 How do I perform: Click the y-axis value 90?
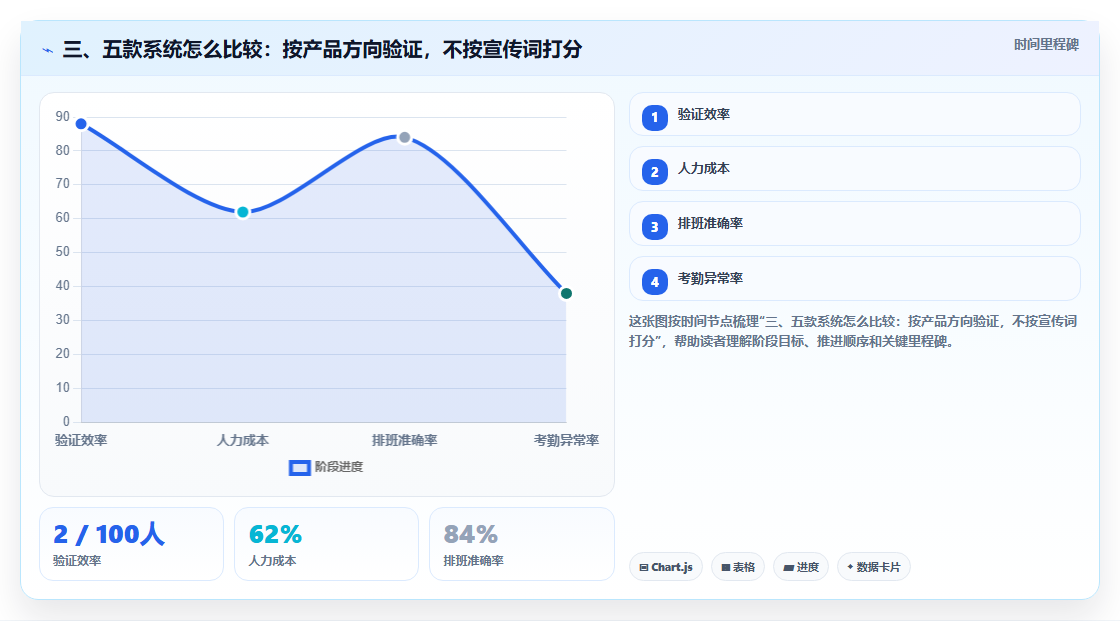(x=63, y=116)
